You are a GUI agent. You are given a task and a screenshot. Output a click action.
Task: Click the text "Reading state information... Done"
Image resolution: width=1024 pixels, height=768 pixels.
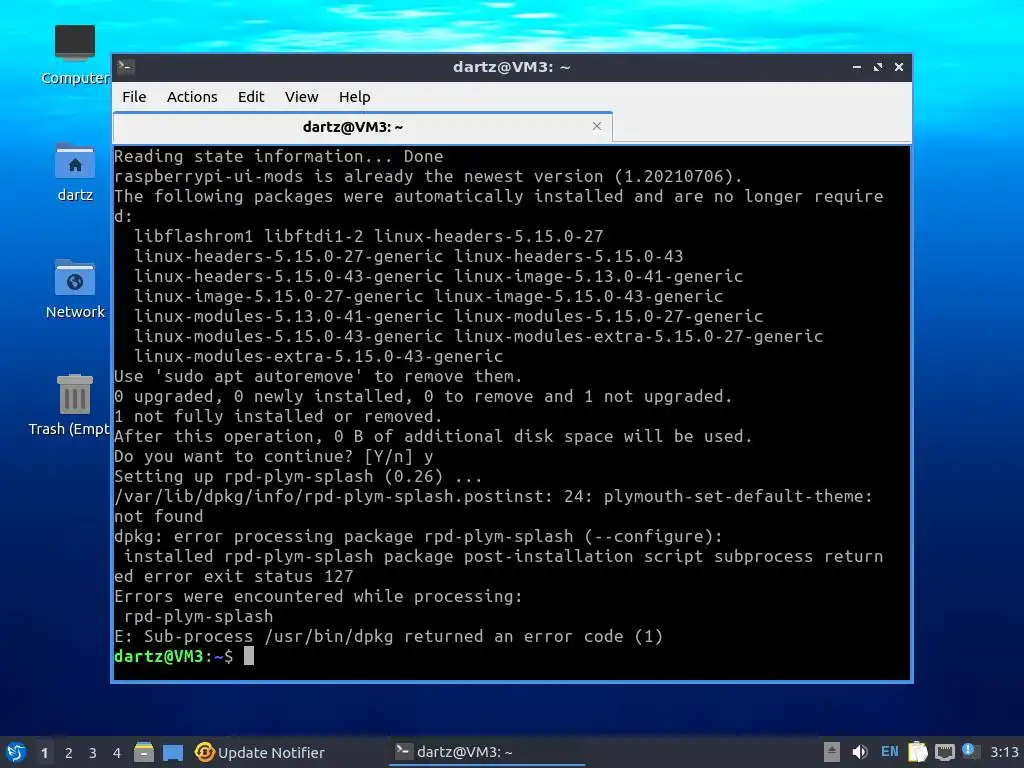[279, 157]
